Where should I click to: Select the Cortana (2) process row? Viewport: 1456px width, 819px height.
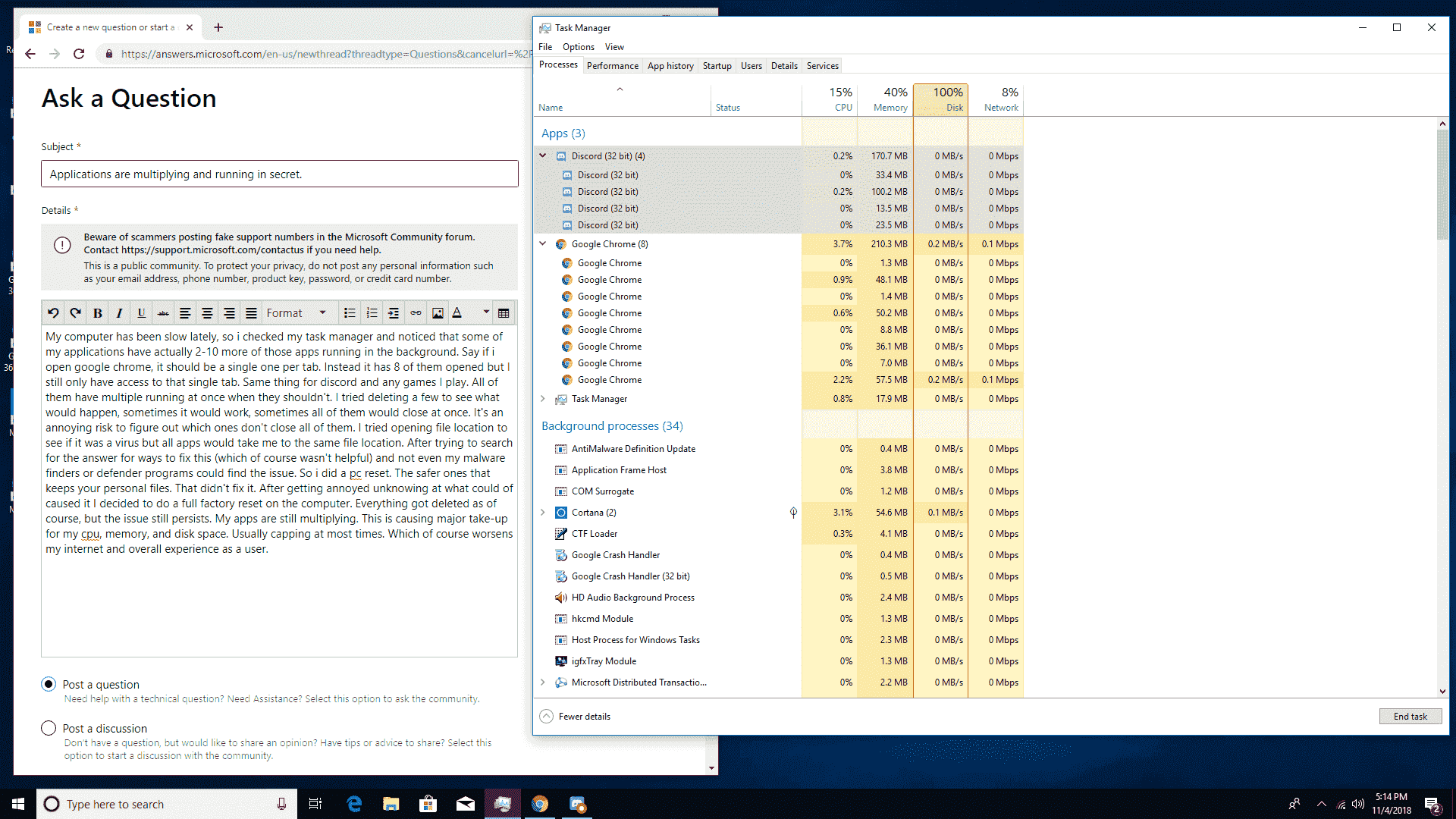tap(778, 513)
